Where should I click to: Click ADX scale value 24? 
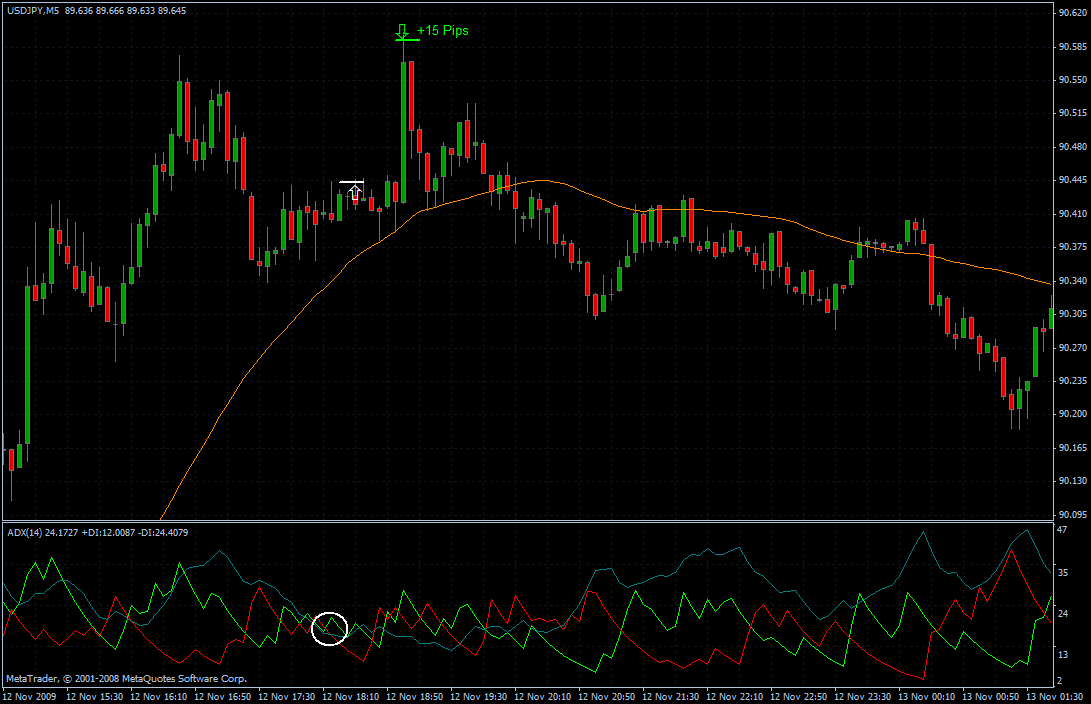point(1062,614)
